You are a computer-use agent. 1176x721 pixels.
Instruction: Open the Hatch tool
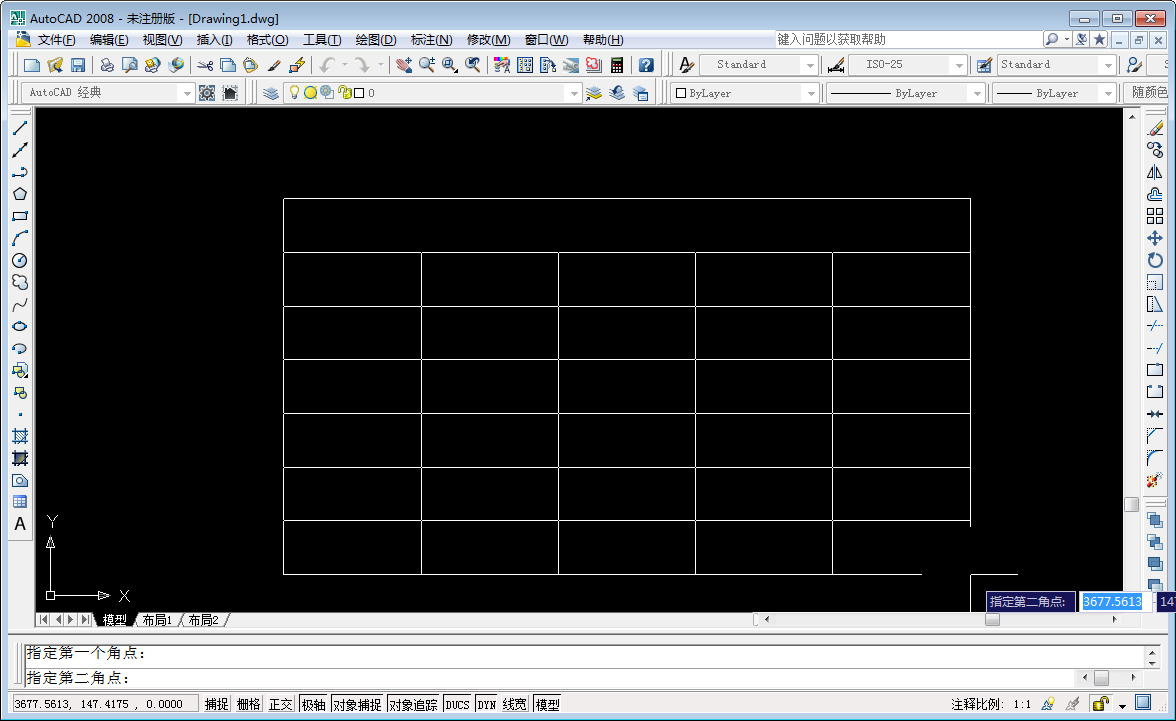click(20, 435)
